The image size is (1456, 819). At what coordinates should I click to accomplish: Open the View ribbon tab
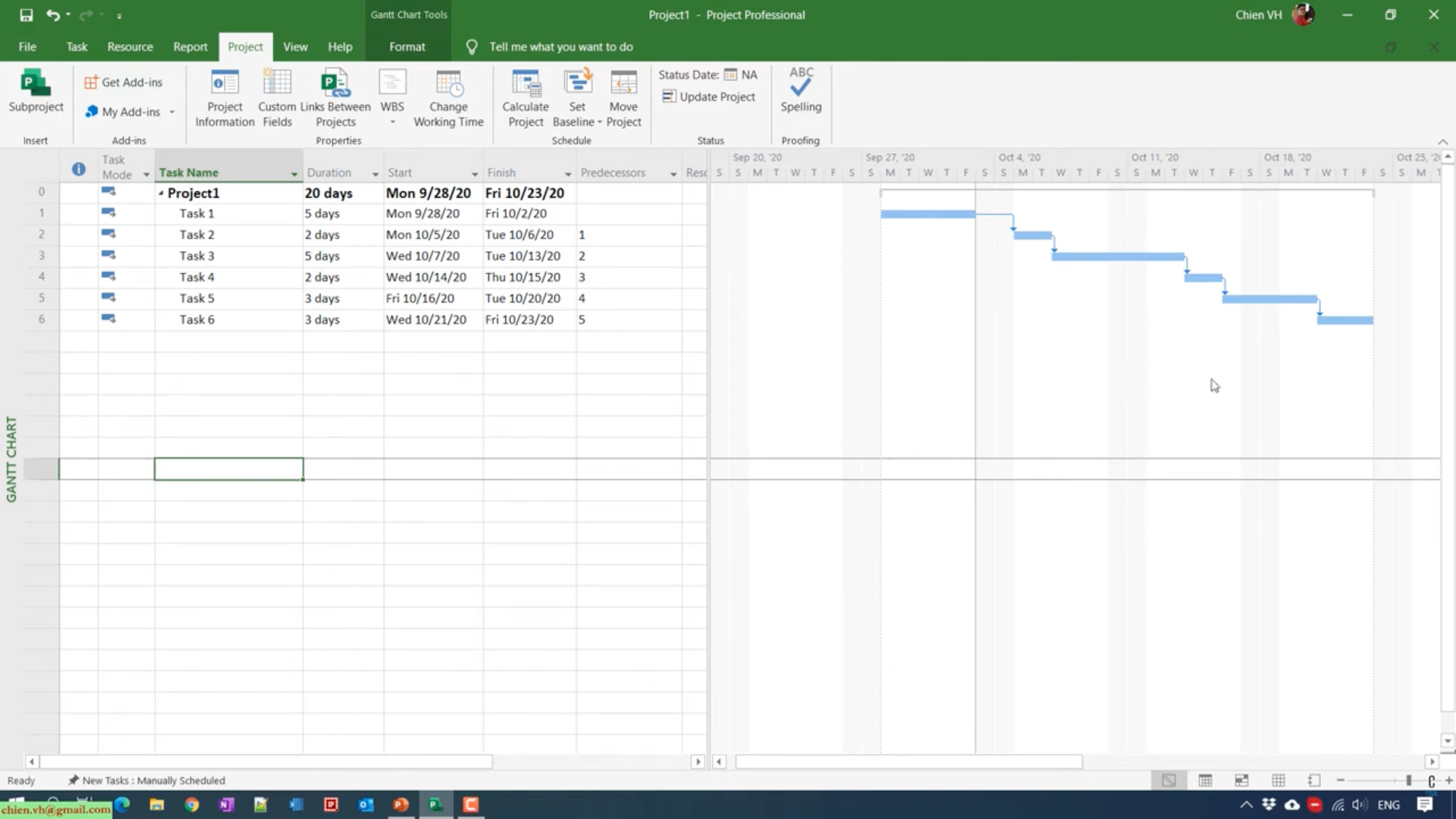(x=295, y=47)
